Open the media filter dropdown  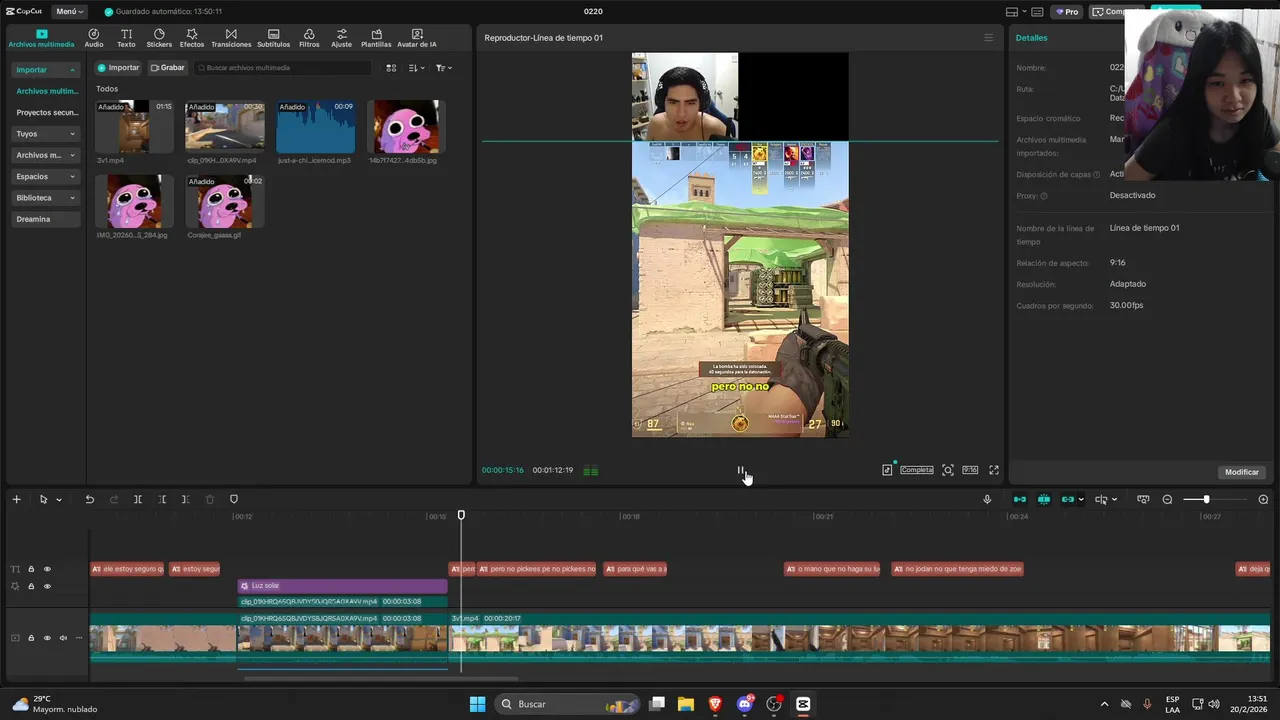point(444,67)
